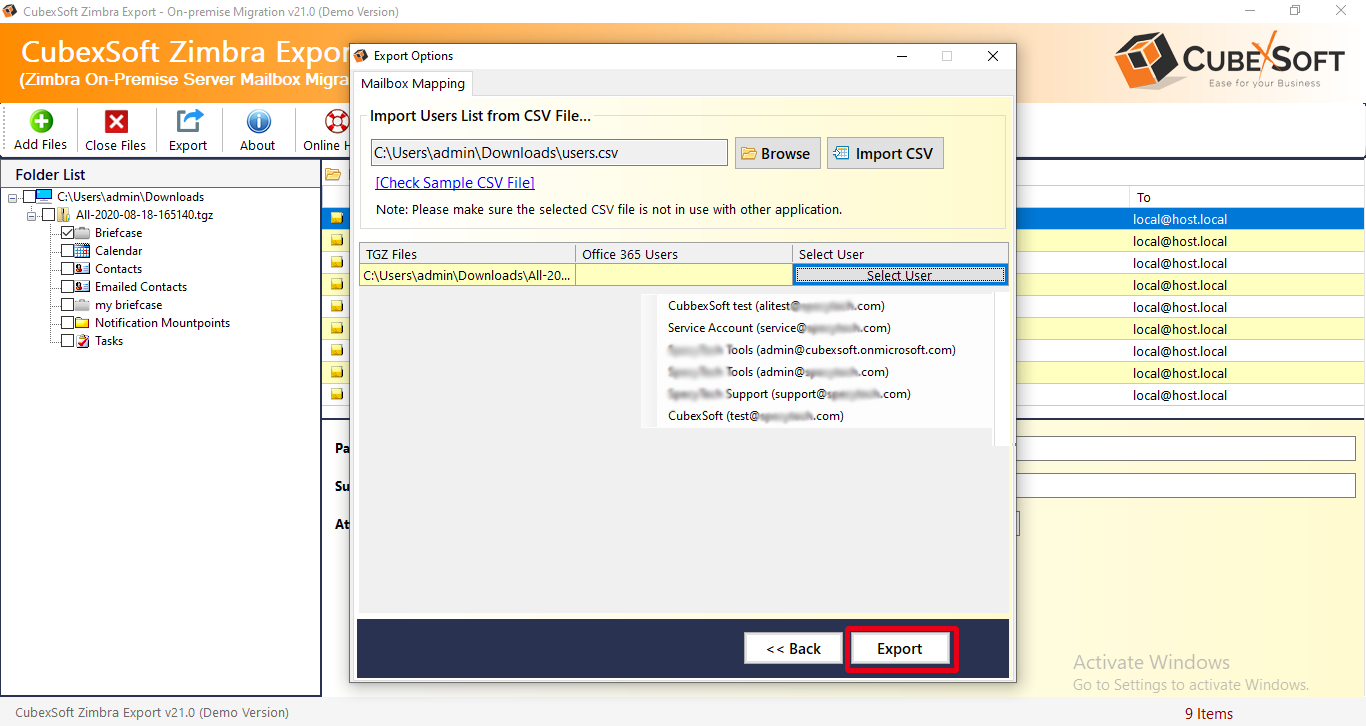Switch to the Mailbox Mapping tab
Image resolution: width=1366 pixels, height=726 pixels.
pyautogui.click(x=412, y=84)
